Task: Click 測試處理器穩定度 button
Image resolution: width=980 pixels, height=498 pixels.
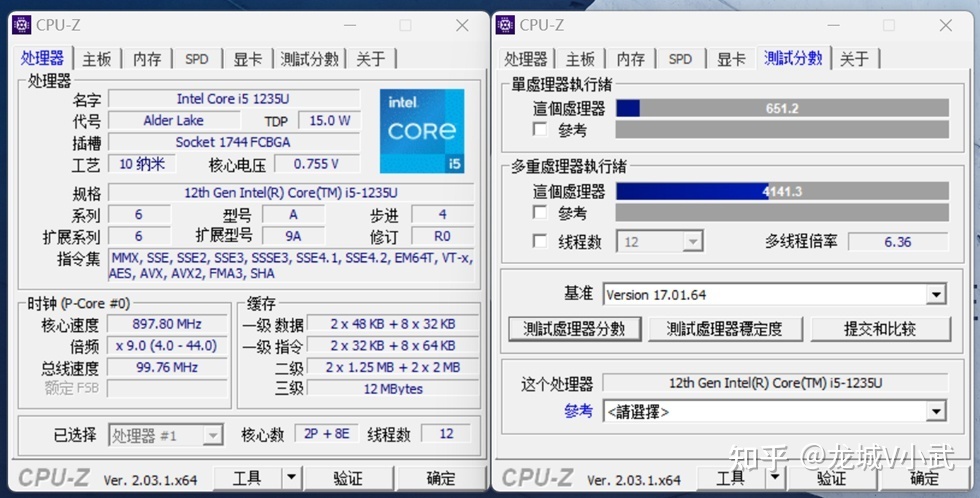Action: click(724, 329)
